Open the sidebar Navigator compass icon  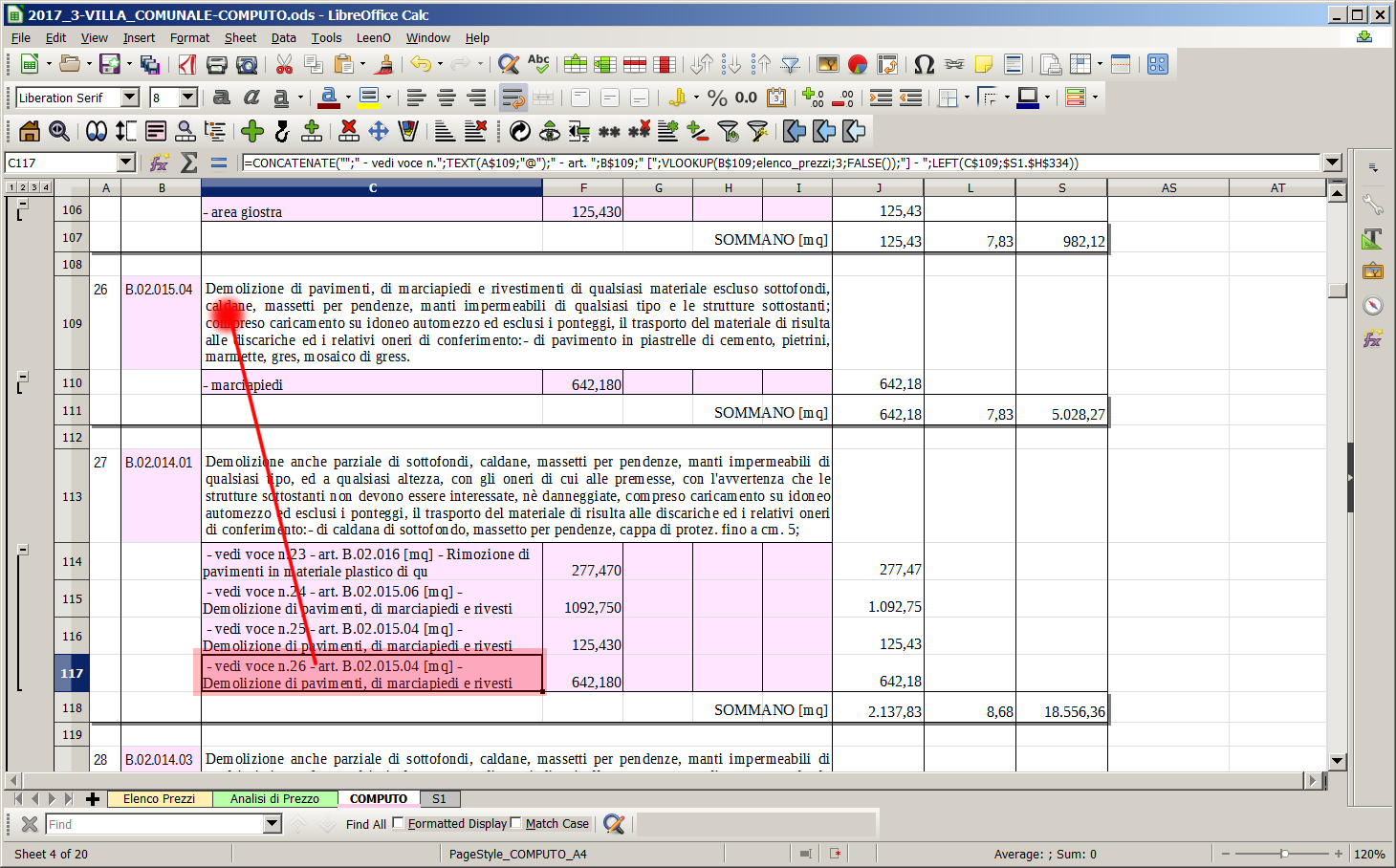pyautogui.click(x=1373, y=305)
